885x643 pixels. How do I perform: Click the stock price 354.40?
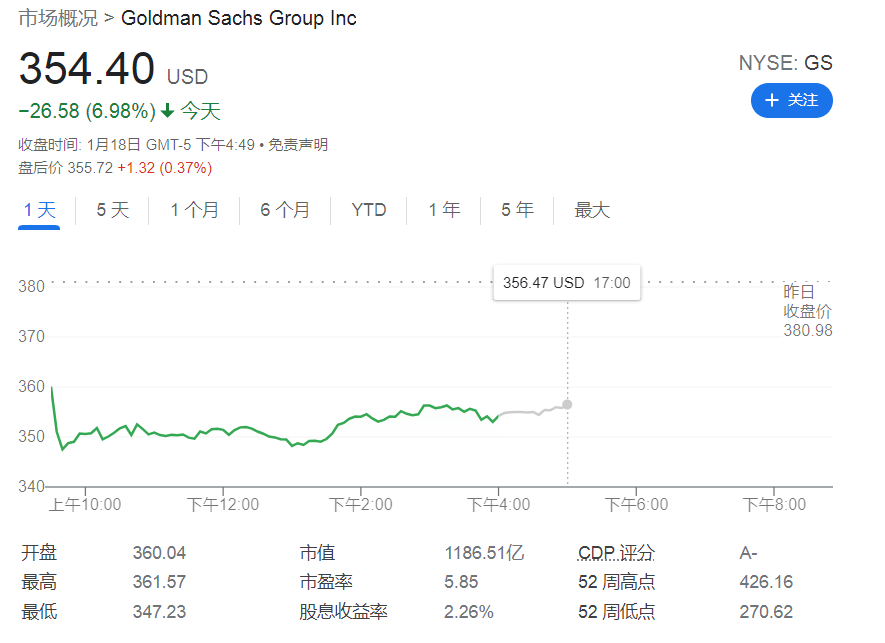click(86, 68)
